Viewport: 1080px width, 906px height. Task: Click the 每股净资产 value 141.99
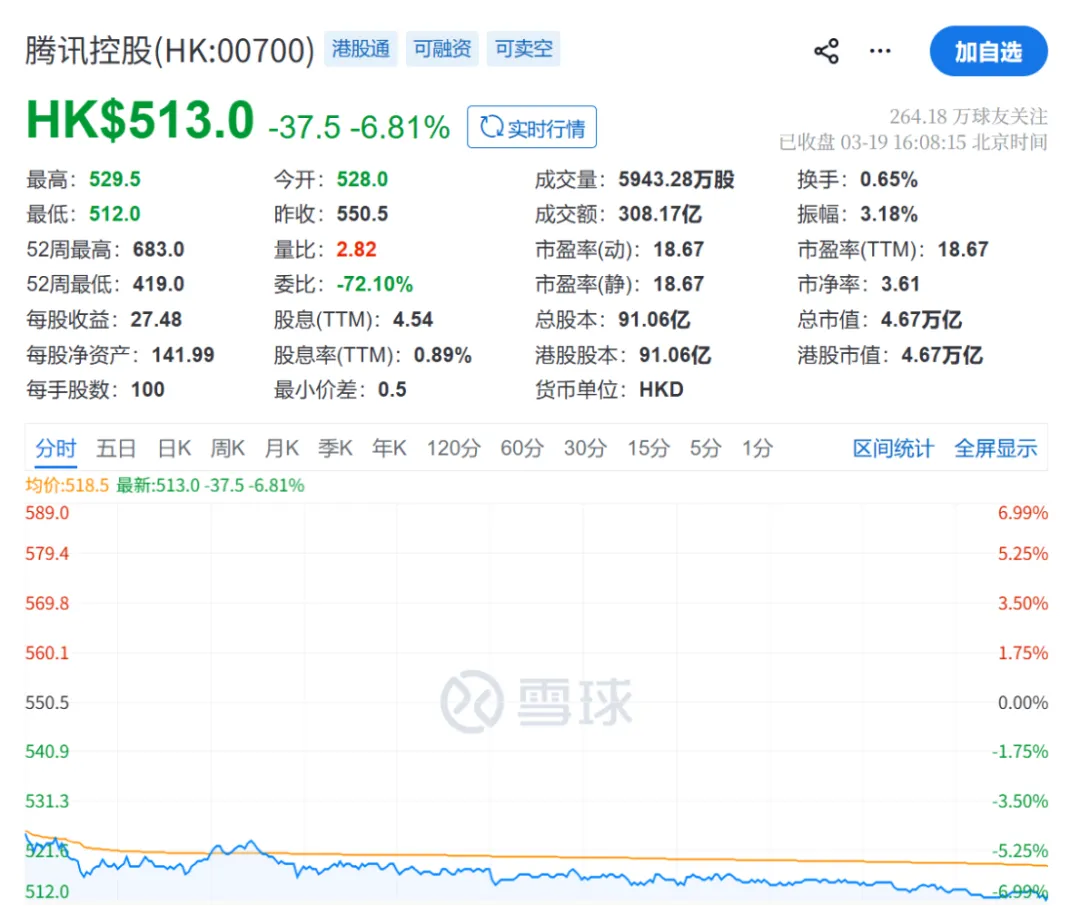click(183, 355)
